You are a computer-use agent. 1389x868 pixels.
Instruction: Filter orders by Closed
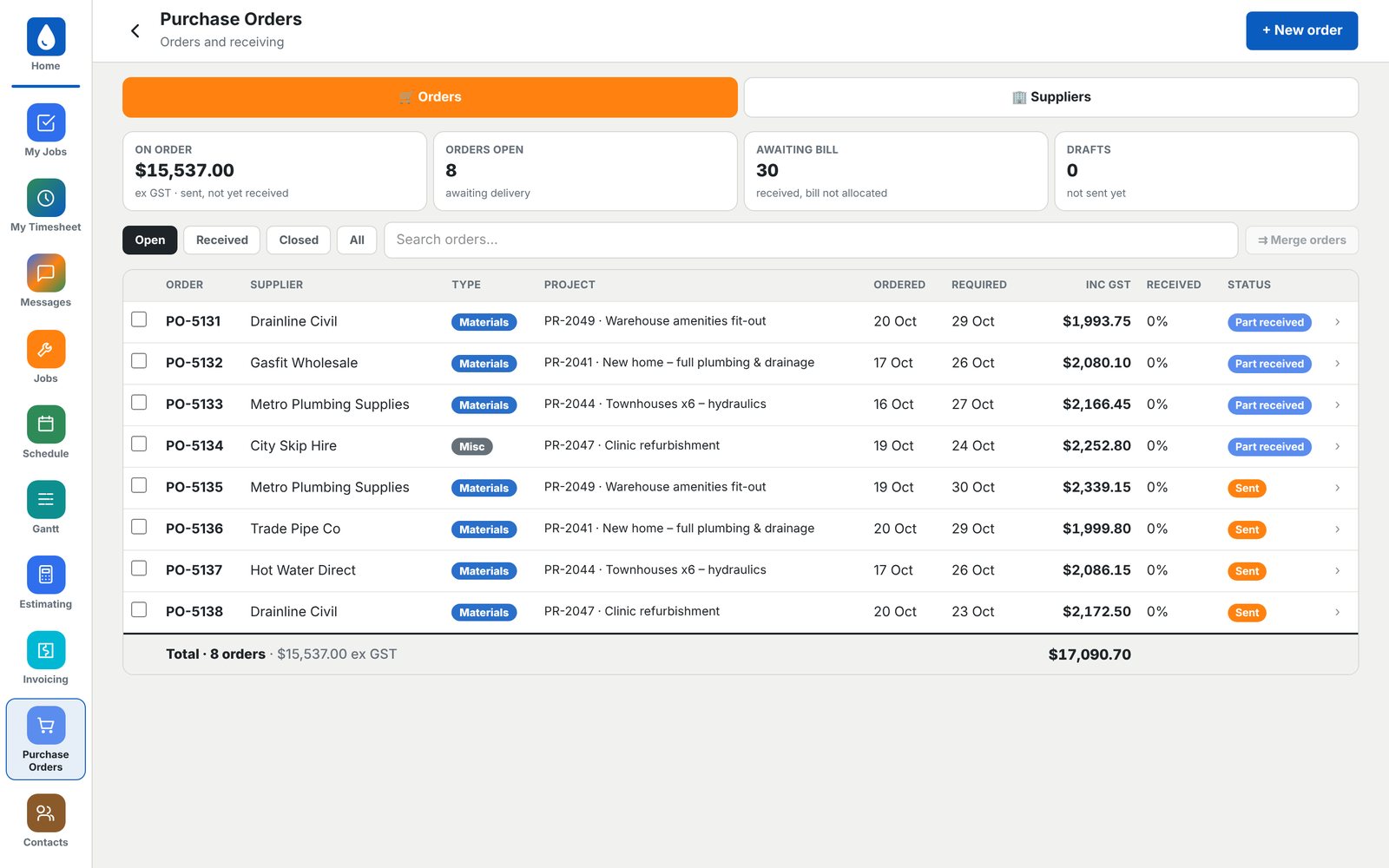pos(299,240)
